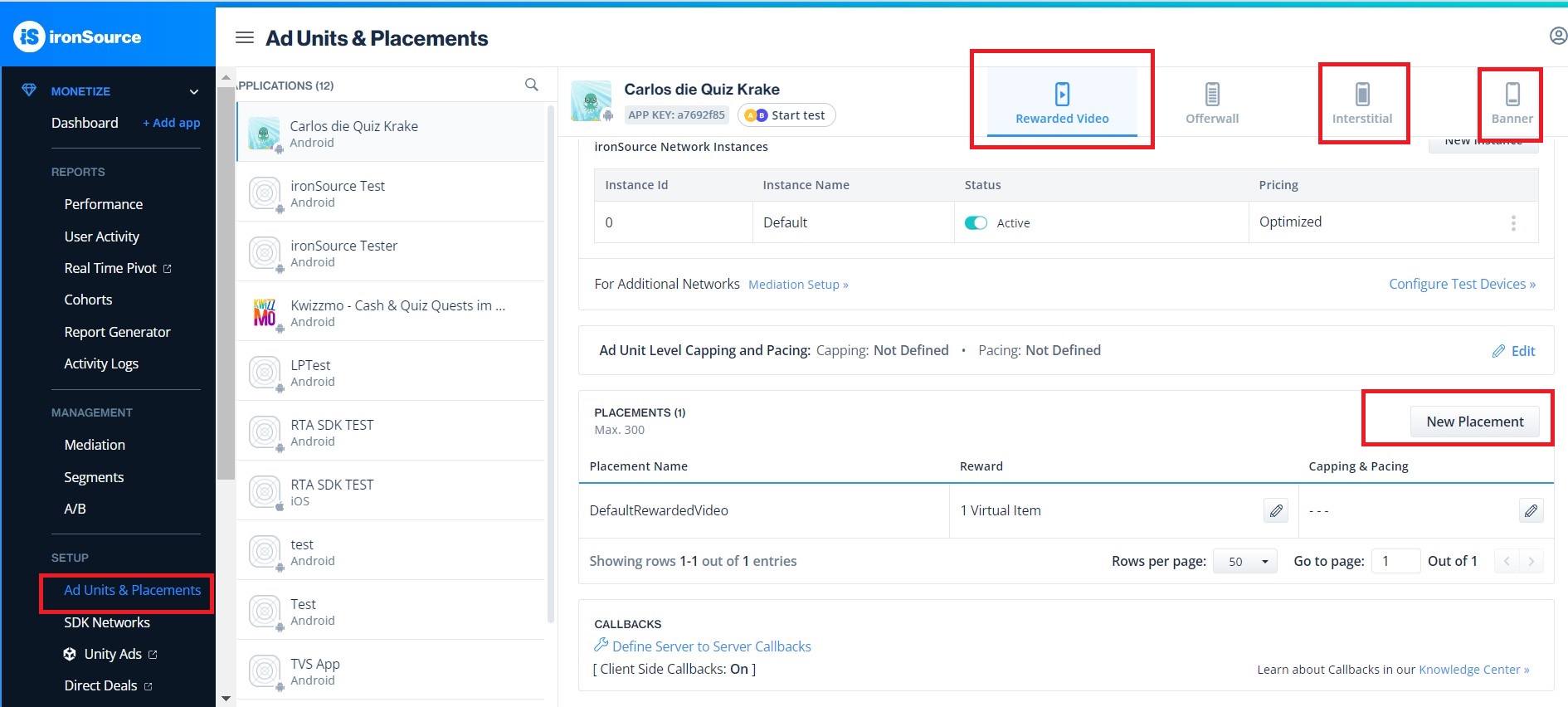The image size is (1568, 707).
Task: Switch to the Offerwall tab
Action: pos(1212,103)
